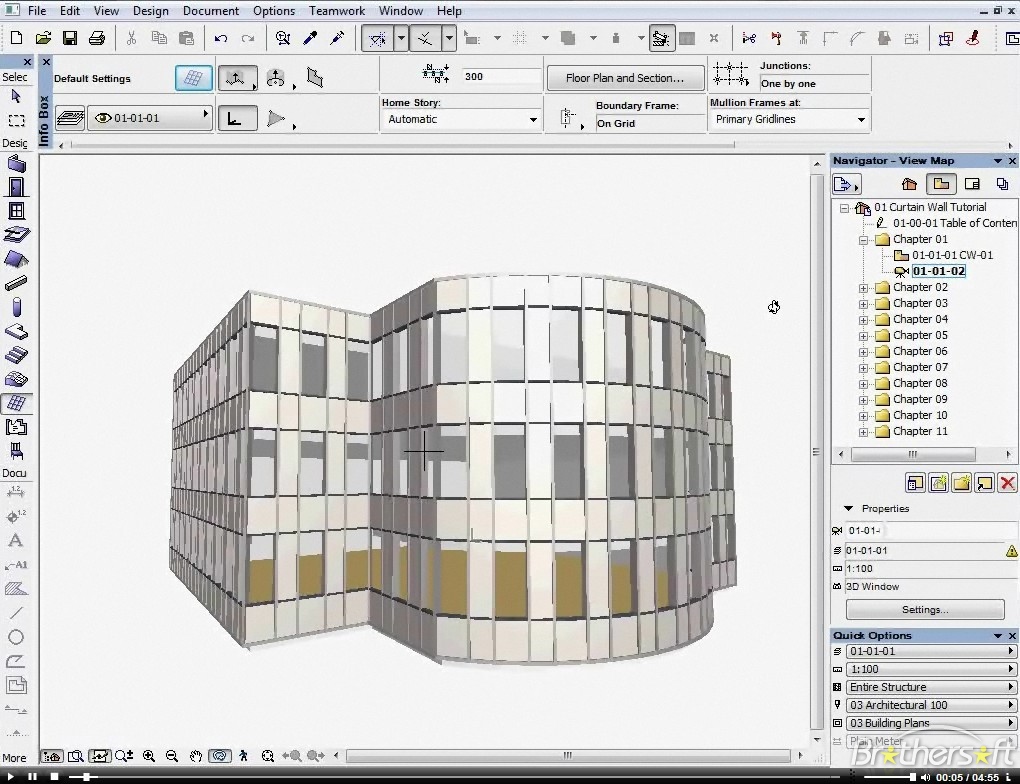Open Mullion Frames Primary Gridlines dropdown
Screen dimensions: 1020x784
pos(861,120)
